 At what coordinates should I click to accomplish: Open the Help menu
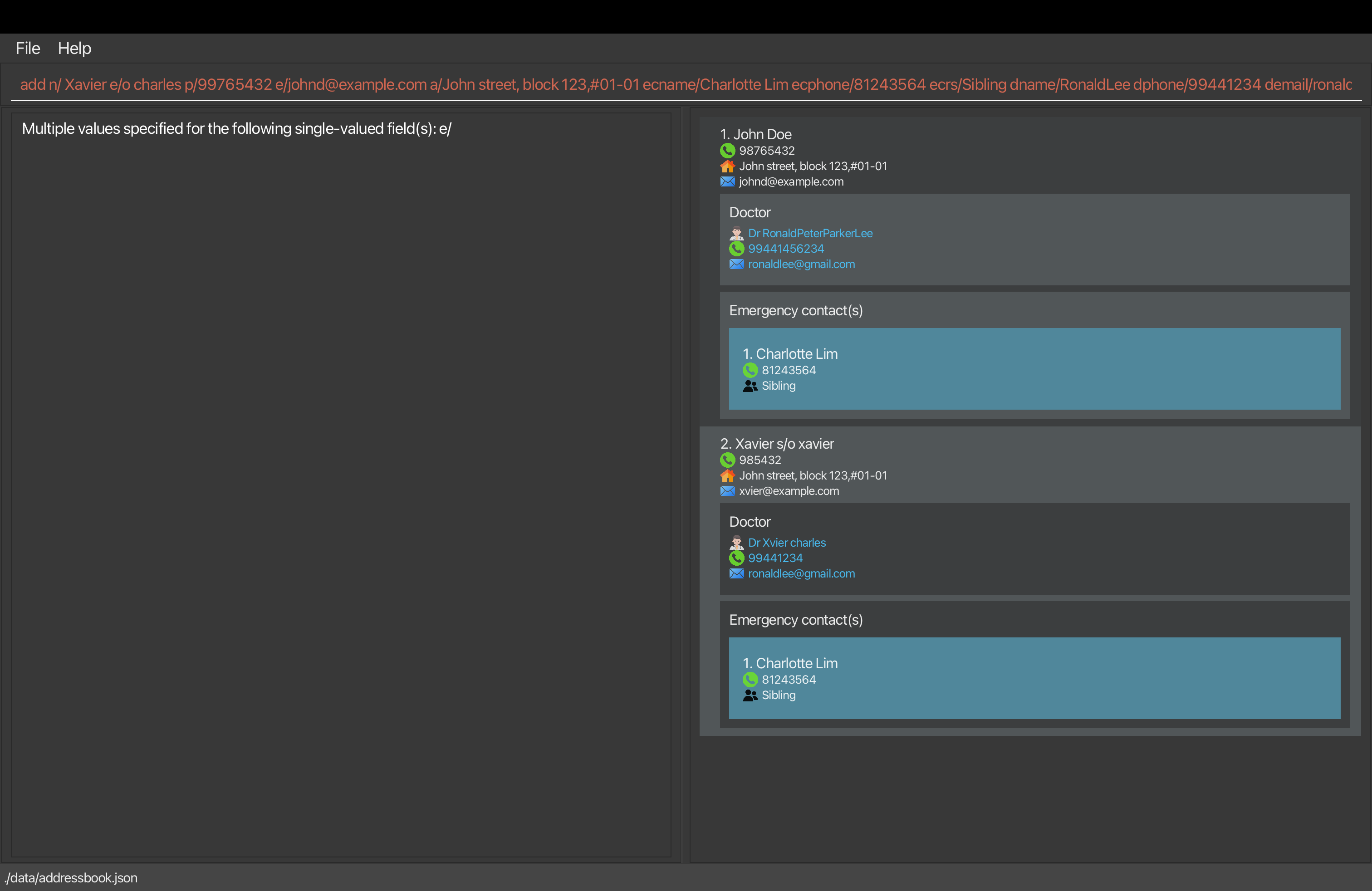click(x=74, y=49)
